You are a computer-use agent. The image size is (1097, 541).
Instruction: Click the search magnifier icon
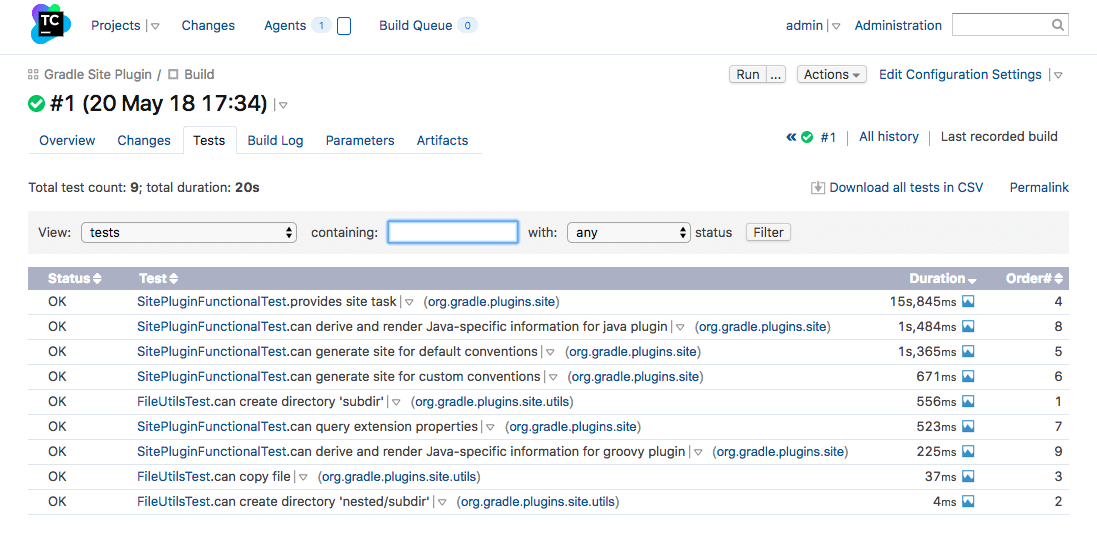[1058, 26]
